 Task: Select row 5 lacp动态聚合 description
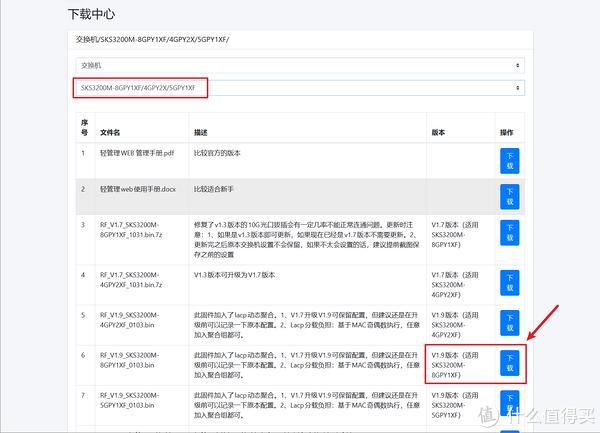(x=307, y=325)
